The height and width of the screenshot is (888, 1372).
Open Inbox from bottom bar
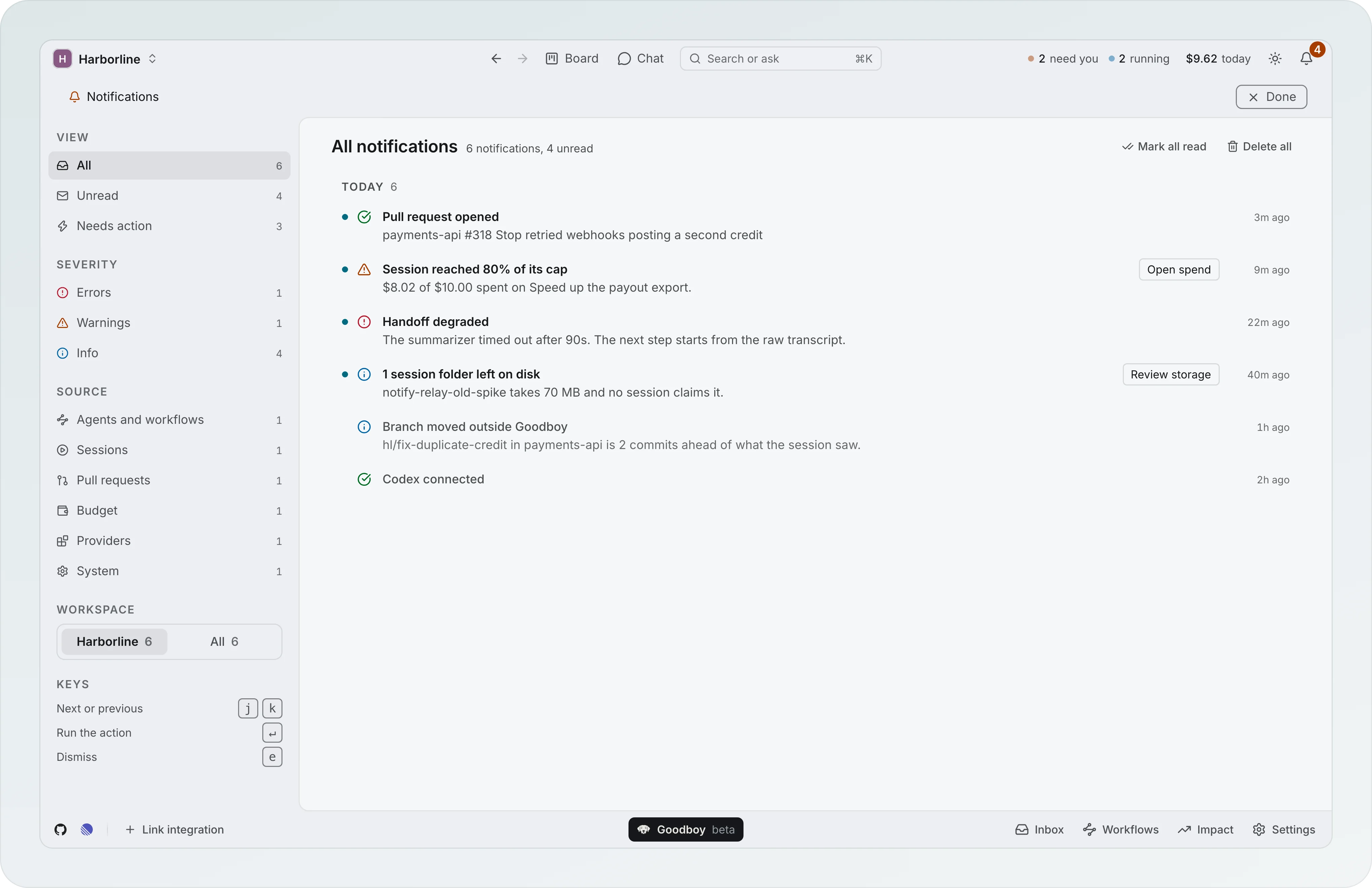(1039, 830)
